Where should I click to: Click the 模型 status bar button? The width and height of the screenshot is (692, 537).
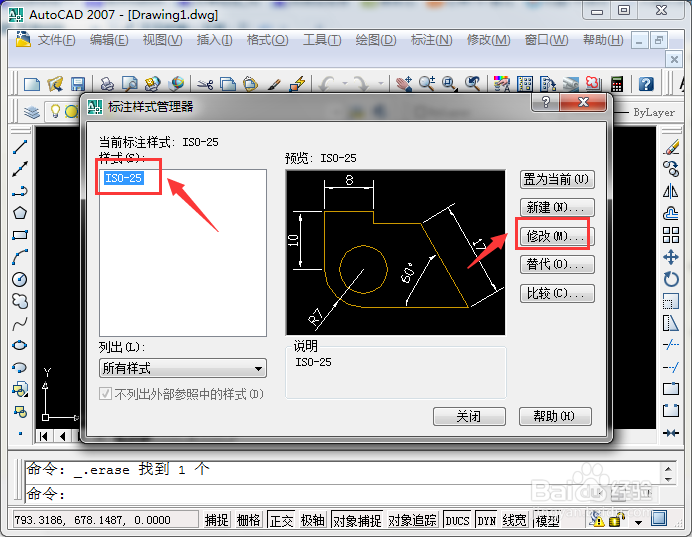547,521
